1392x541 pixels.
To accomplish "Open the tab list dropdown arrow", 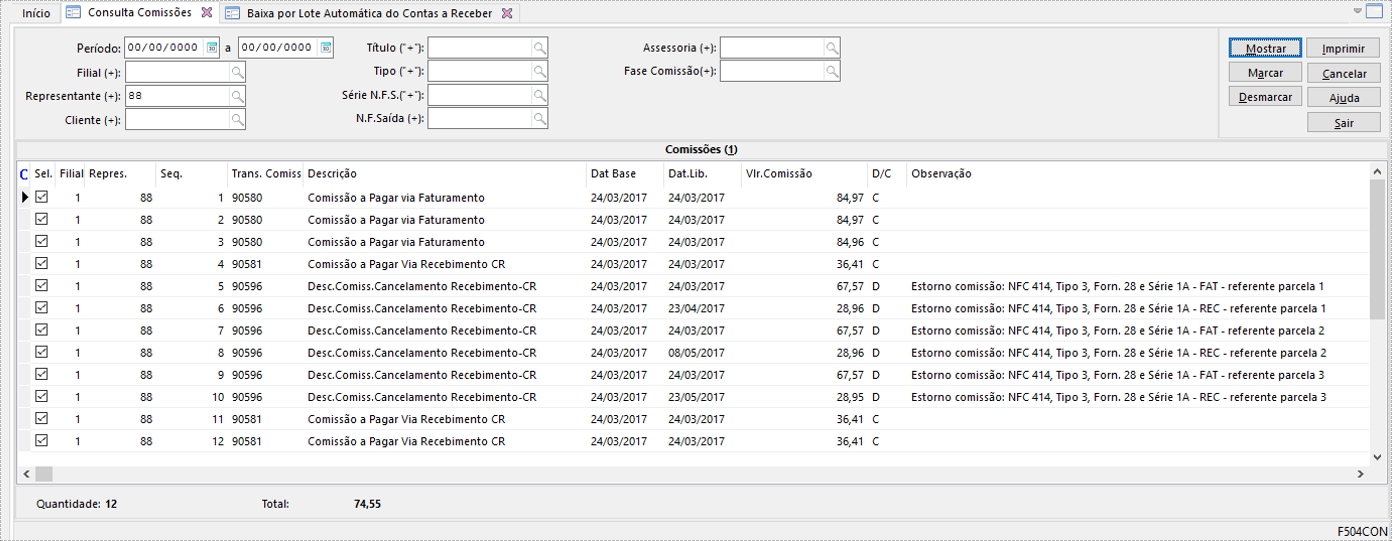I will click(1358, 11).
